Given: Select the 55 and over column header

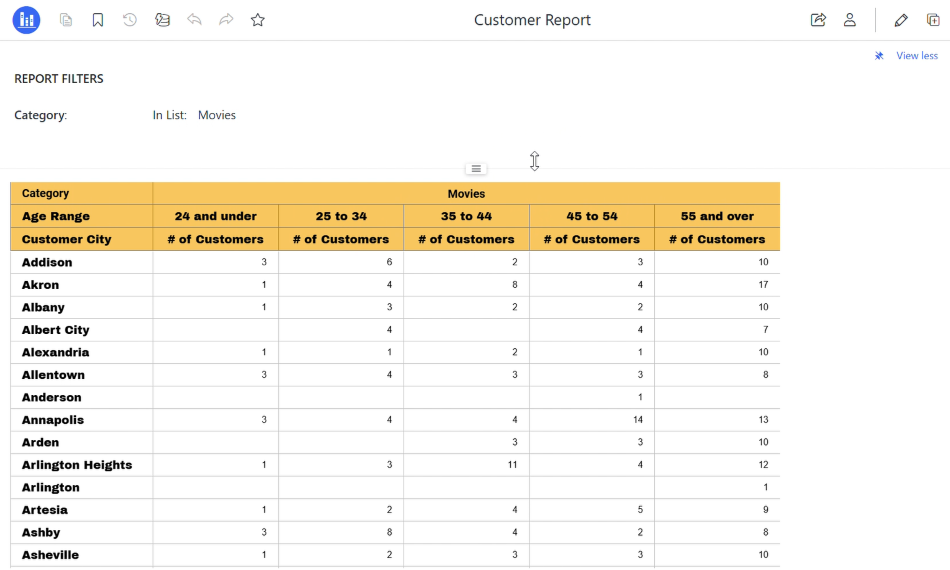Looking at the screenshot, I should (717, 216).
